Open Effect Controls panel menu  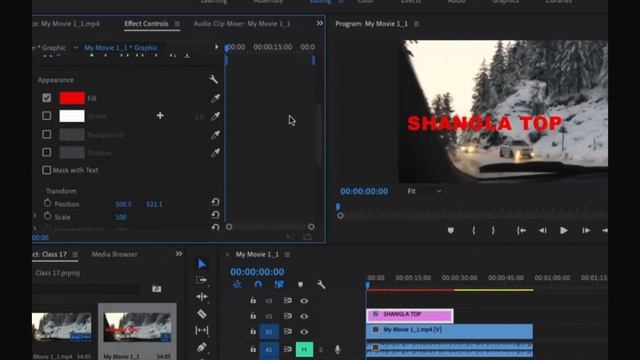[x=177, y=24]
